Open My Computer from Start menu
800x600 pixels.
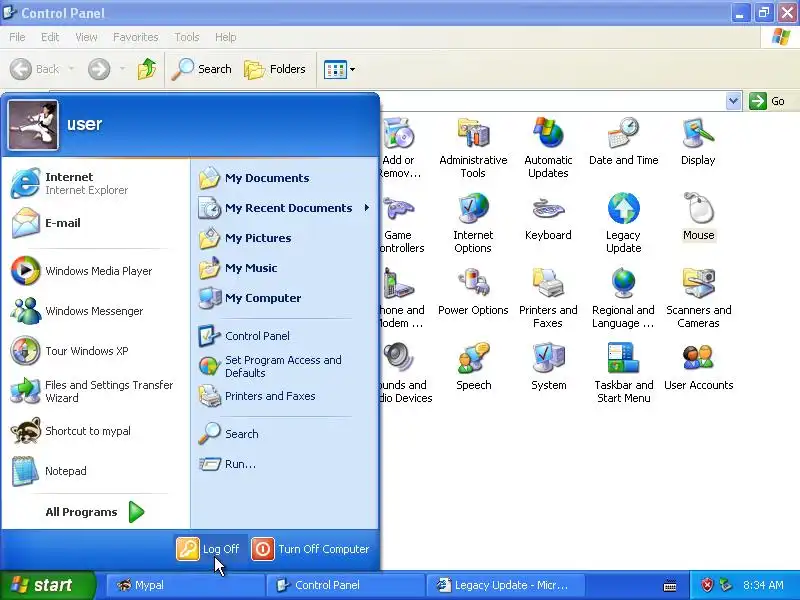tap(284, 298)
